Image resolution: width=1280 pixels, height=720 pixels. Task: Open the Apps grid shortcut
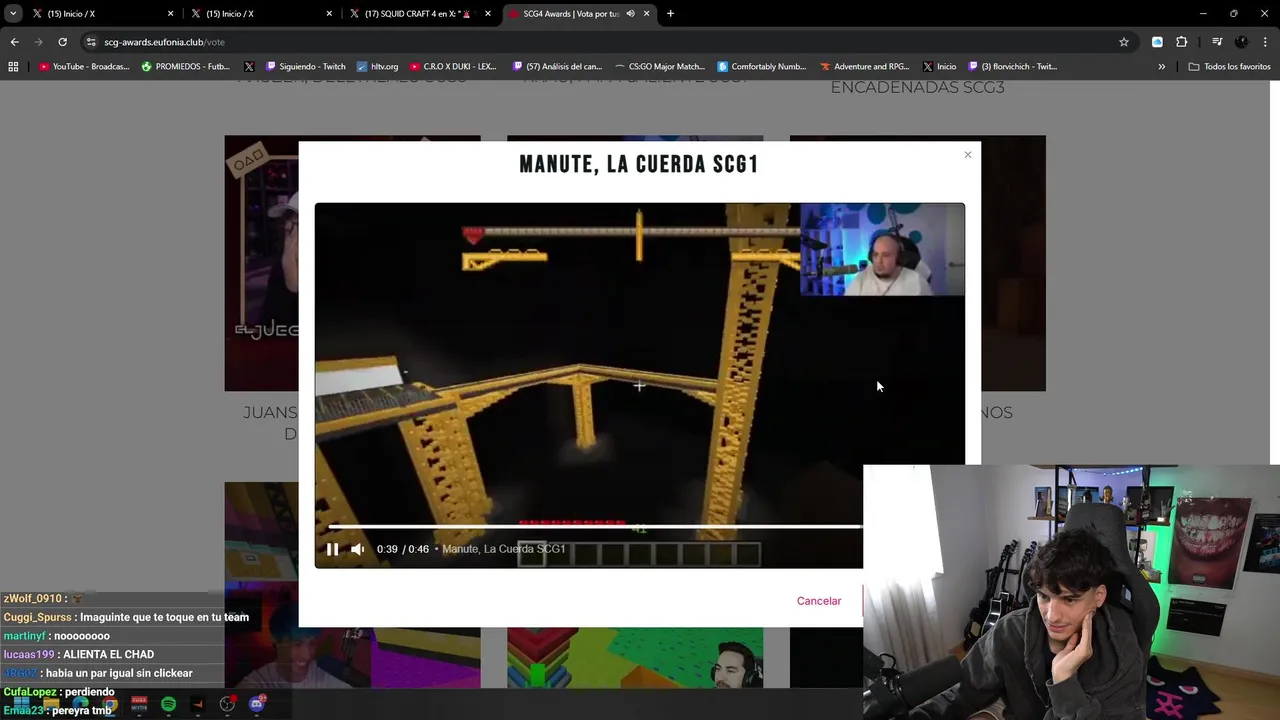[x=13, y=67]
